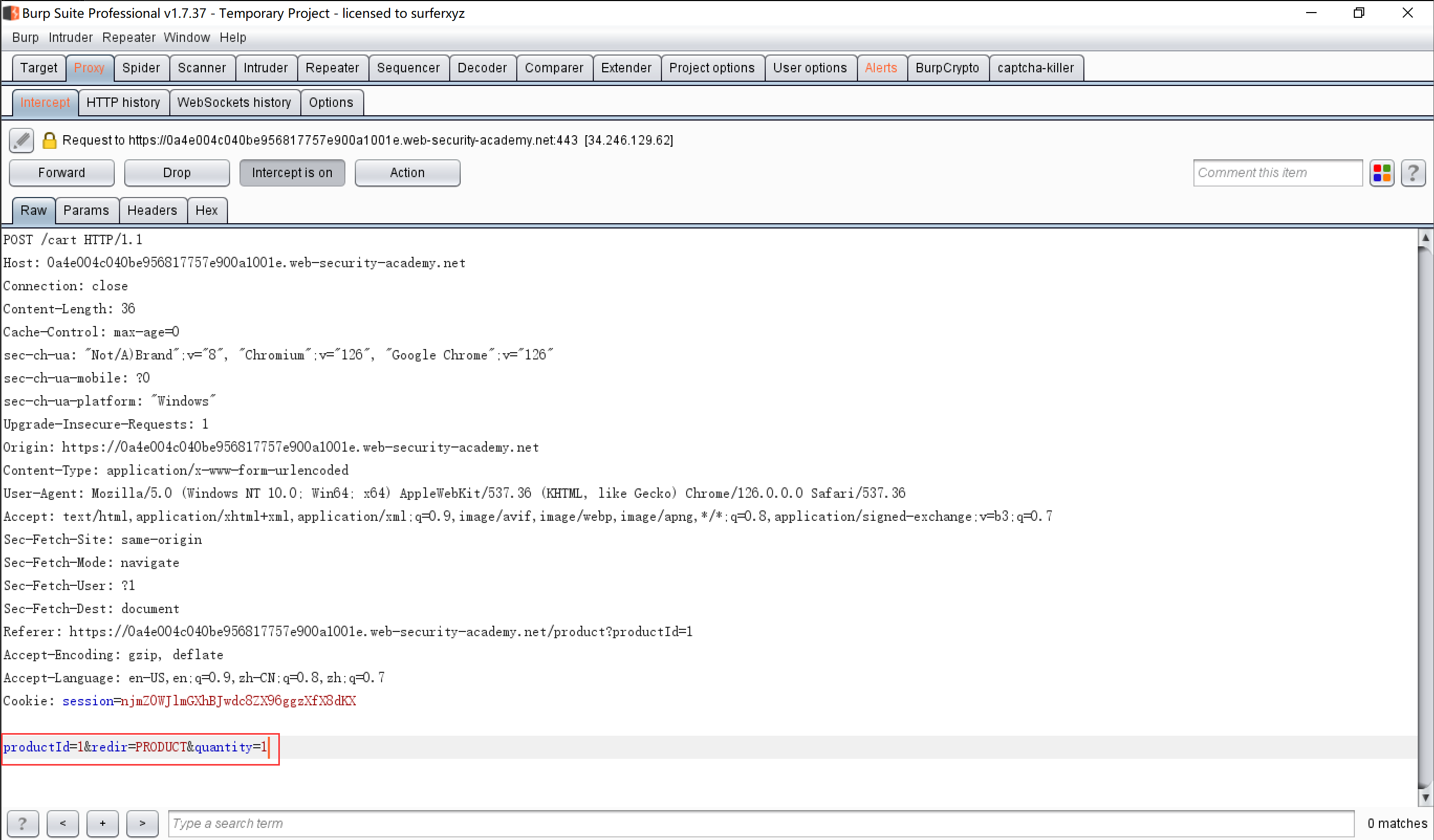The image size is (1434, 840).
Task: Click the Hex tab to view hex
Action: [205, 210]
